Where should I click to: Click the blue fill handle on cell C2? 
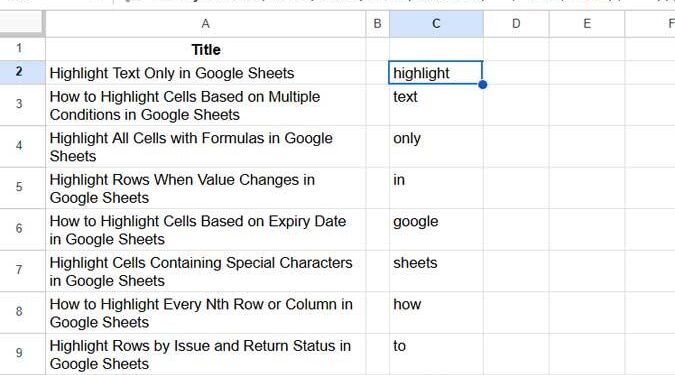click(x=483, y=84)
